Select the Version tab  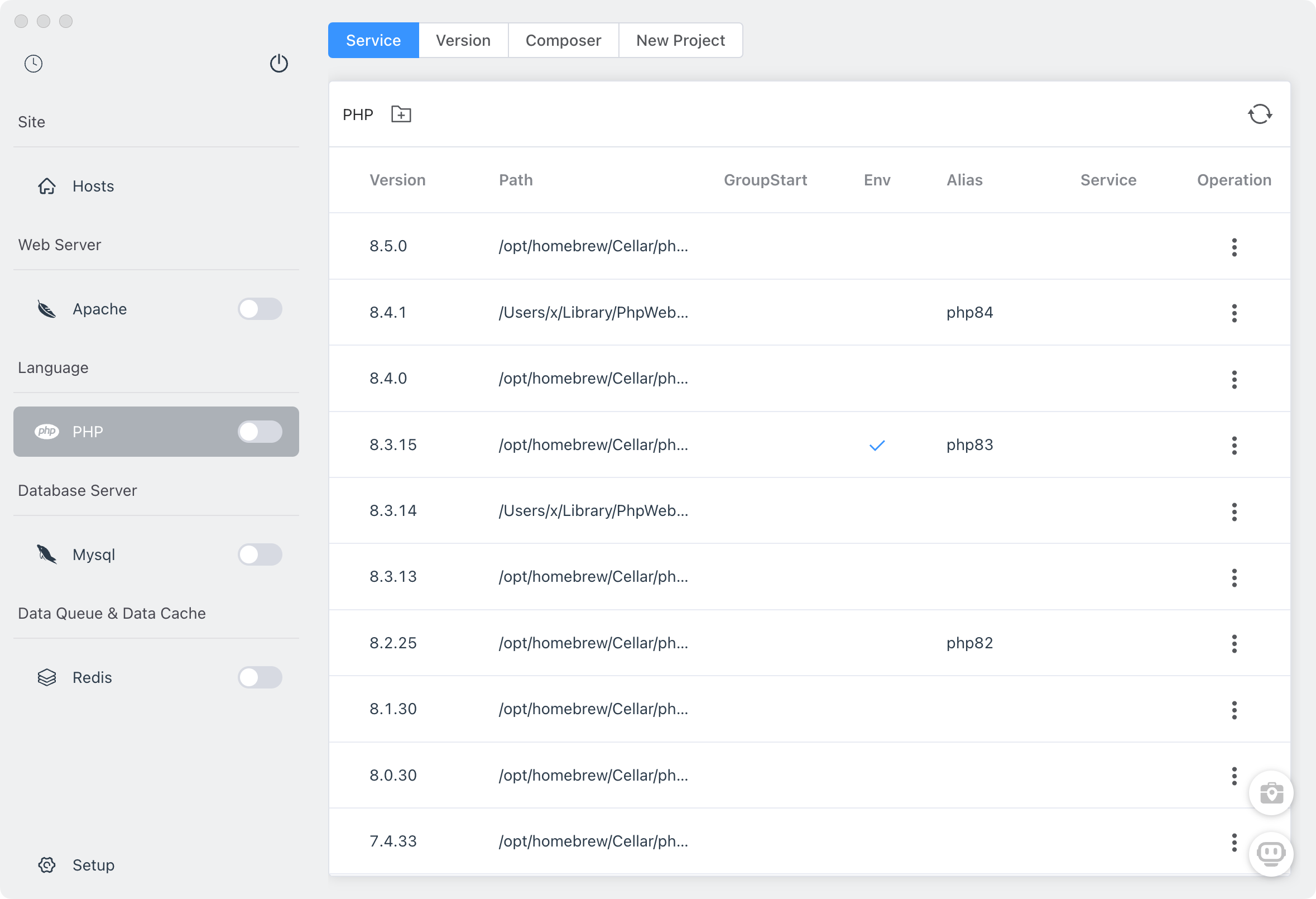[463, 40]
